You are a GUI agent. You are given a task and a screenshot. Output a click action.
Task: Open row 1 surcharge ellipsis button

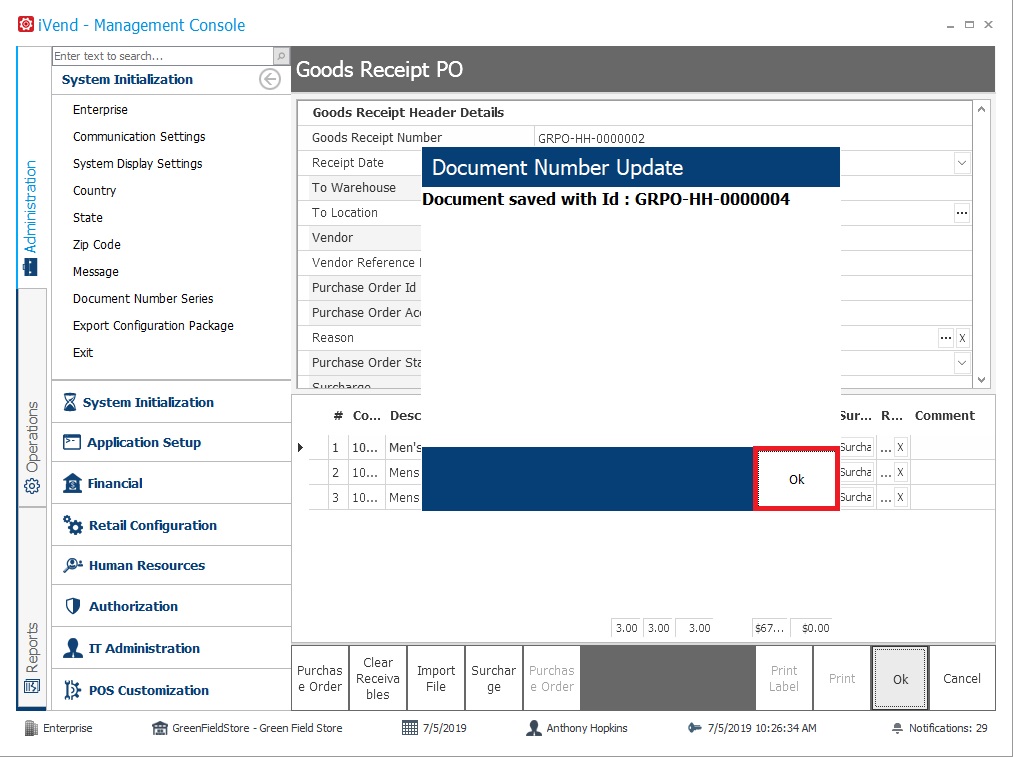886,447
